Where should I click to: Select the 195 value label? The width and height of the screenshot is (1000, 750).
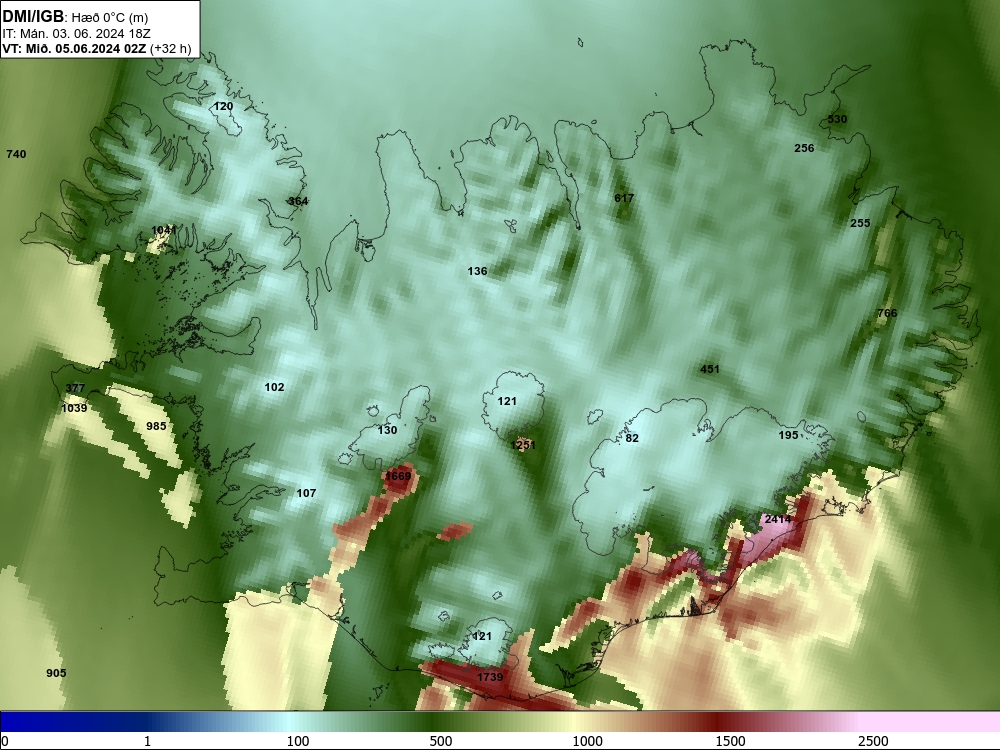click(x=788, y=435)
